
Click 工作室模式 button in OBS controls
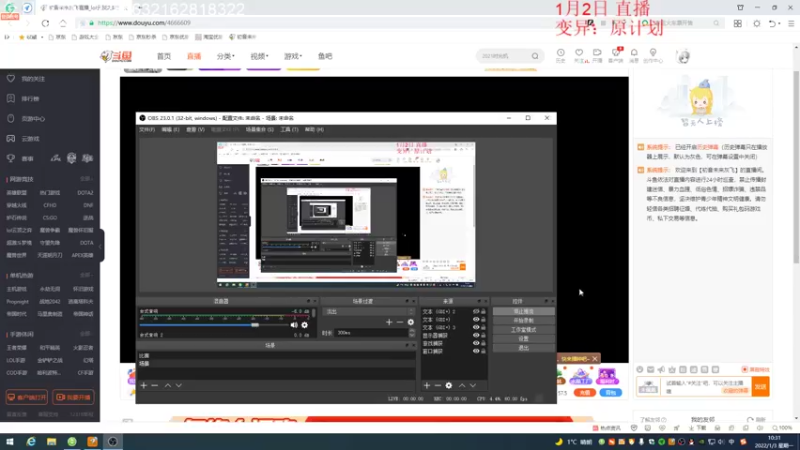(x=523, y=330)
